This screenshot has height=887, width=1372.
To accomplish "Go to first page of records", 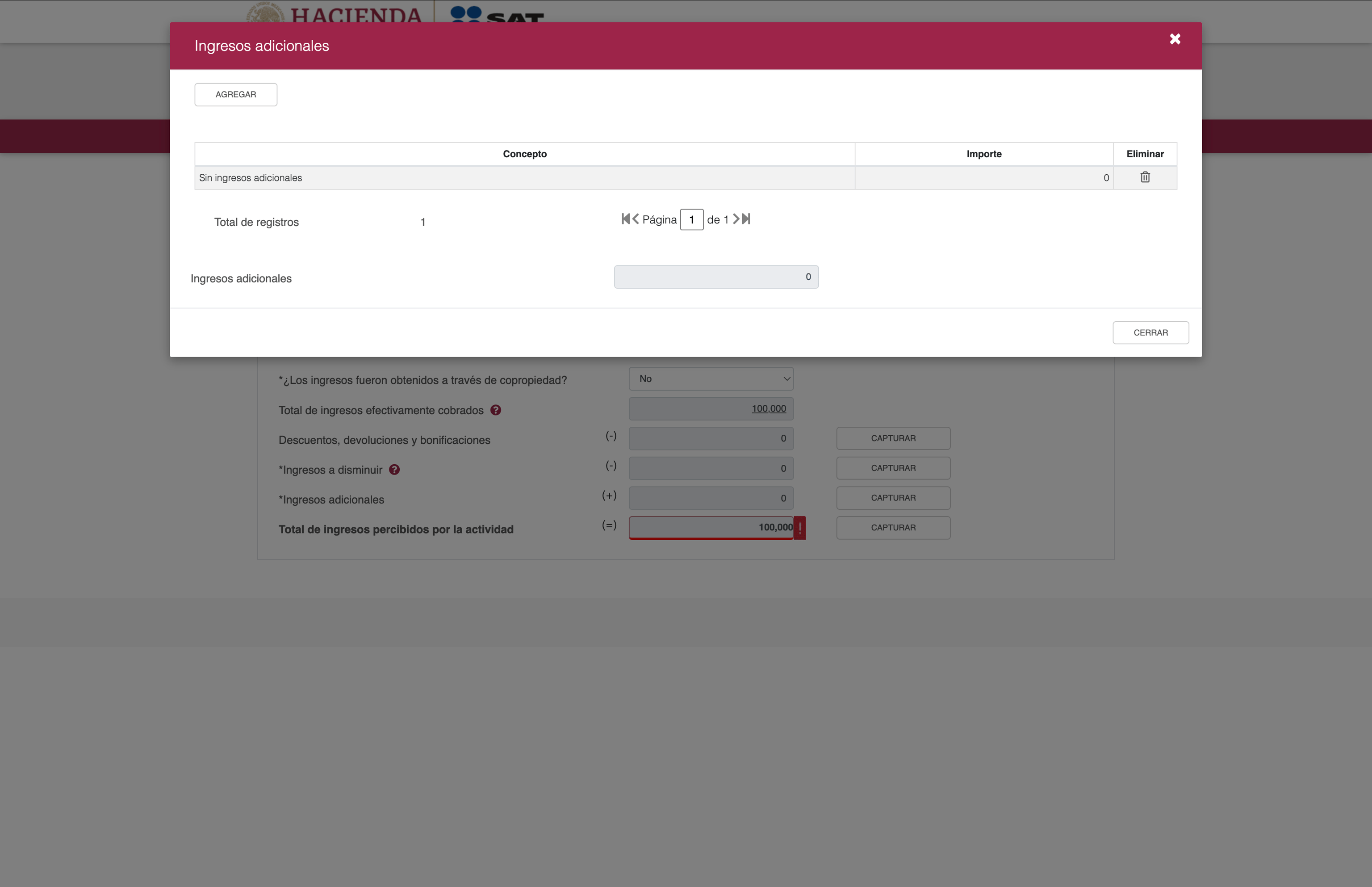I will point(626,219).
